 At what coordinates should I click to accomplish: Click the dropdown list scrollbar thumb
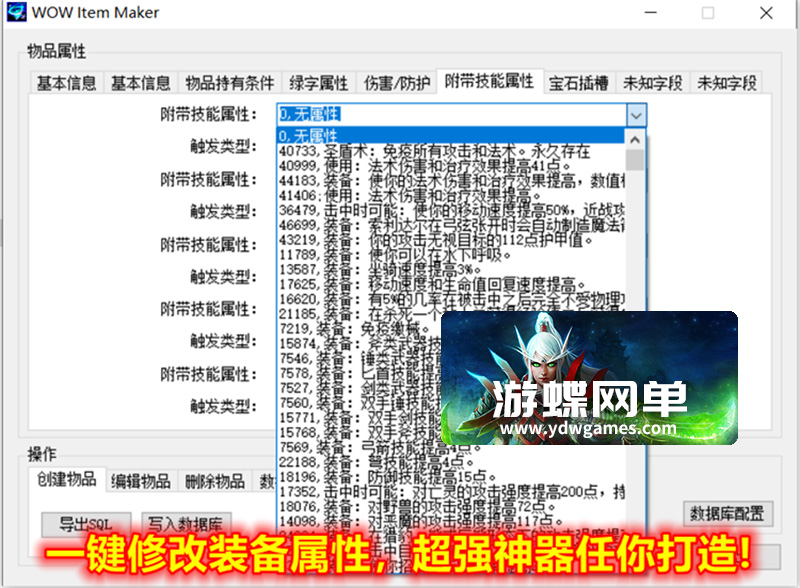(x=635, y=160)
